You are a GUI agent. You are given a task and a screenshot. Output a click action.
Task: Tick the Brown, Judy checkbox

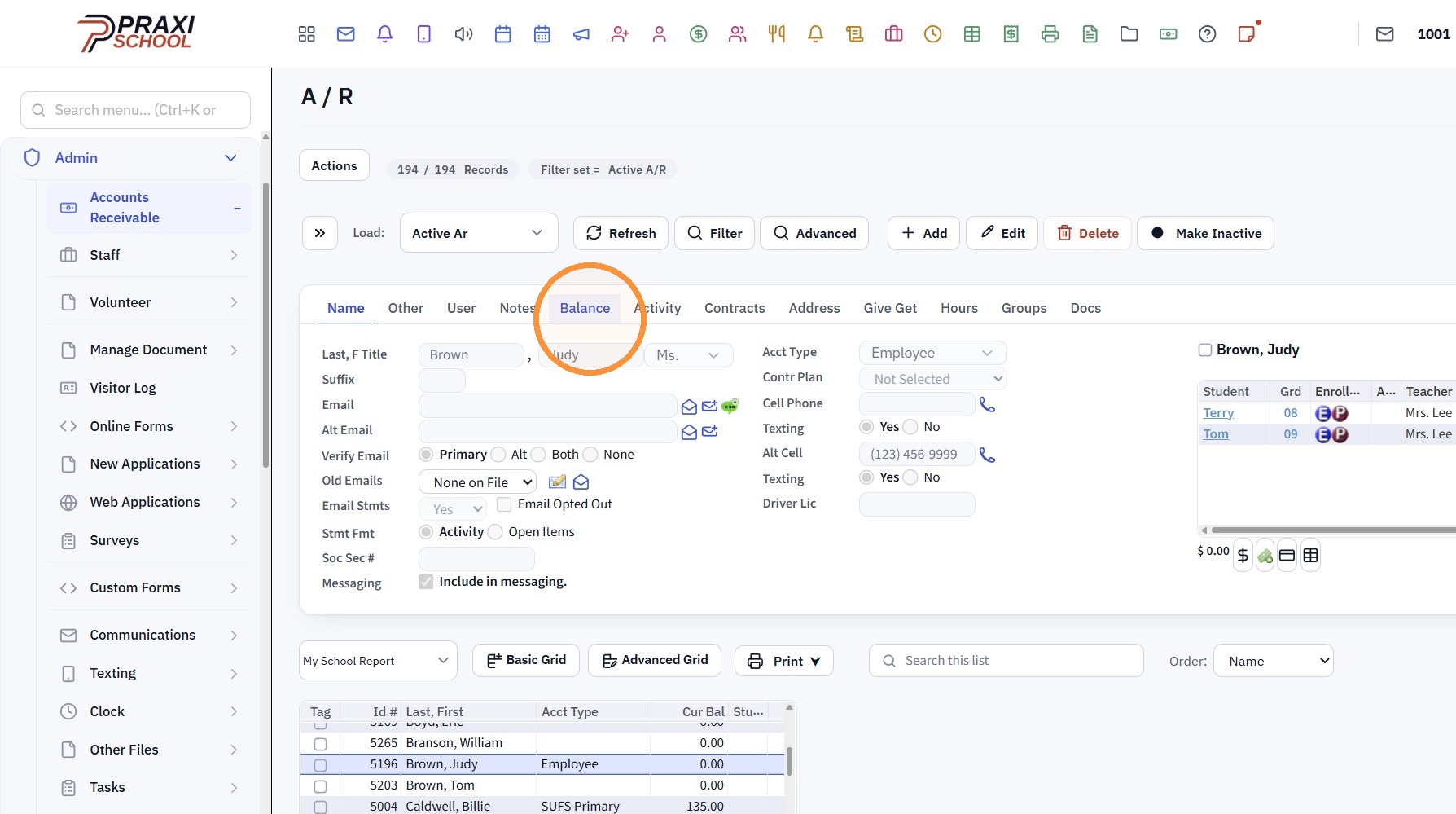click(1205, 350)
